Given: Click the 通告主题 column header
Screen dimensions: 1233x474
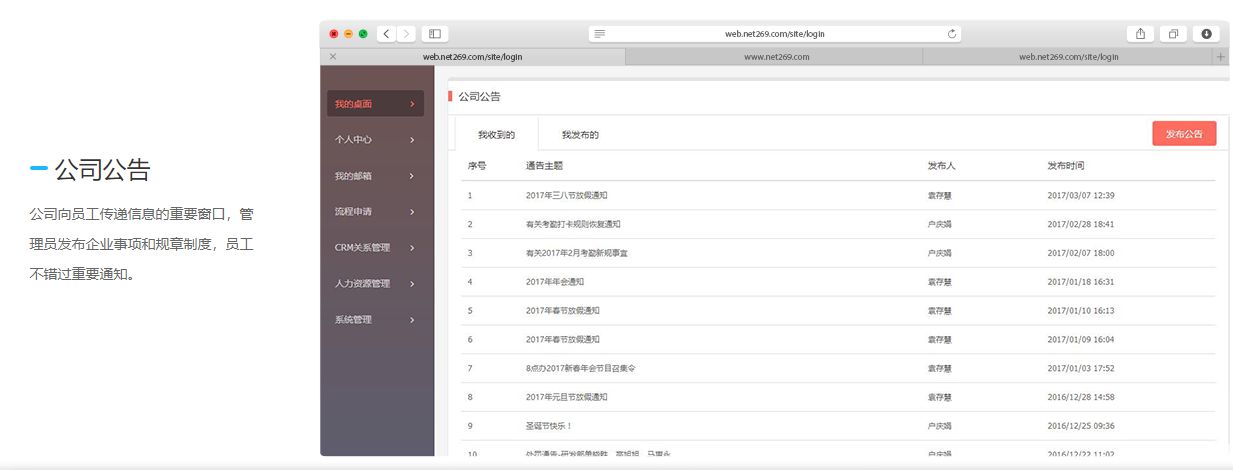Looking at the screenshot, I should tap(544, 166).
